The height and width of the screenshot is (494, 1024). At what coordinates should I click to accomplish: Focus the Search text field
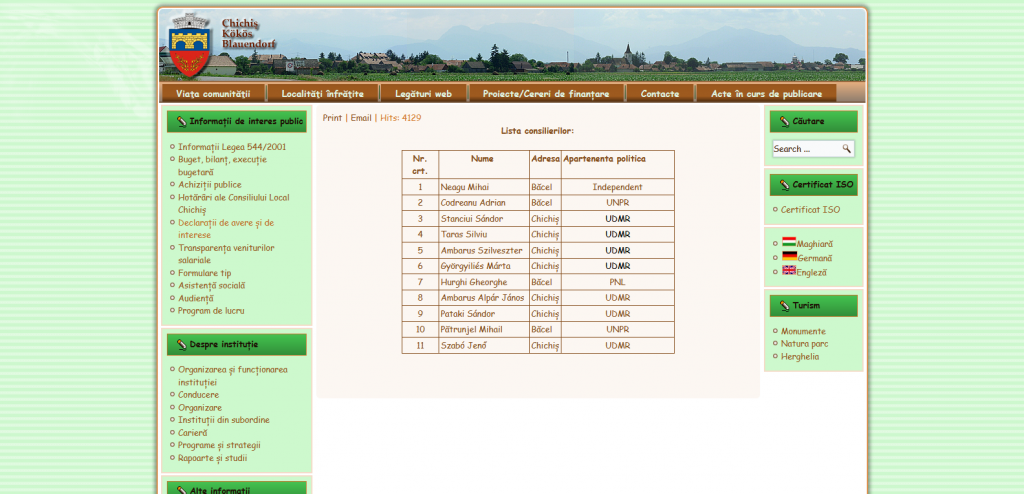[805, 149]
